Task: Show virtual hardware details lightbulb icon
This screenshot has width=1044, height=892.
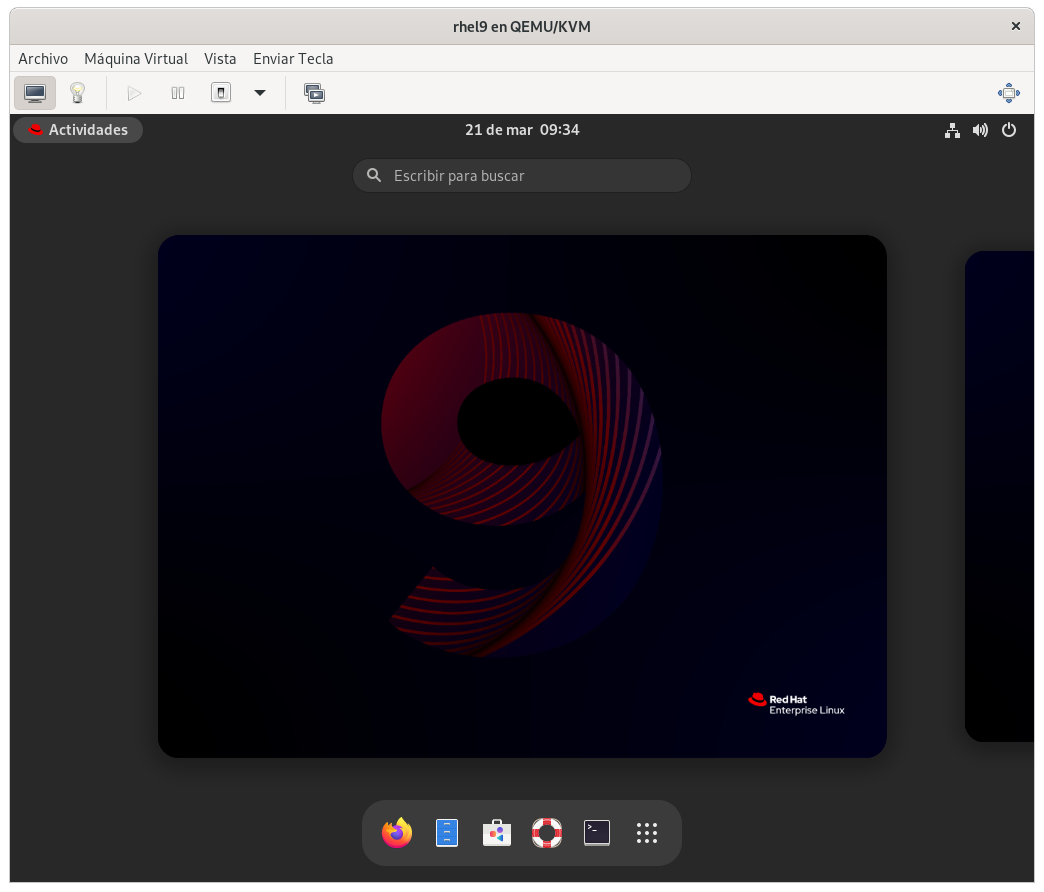Action: coord(77,93)
